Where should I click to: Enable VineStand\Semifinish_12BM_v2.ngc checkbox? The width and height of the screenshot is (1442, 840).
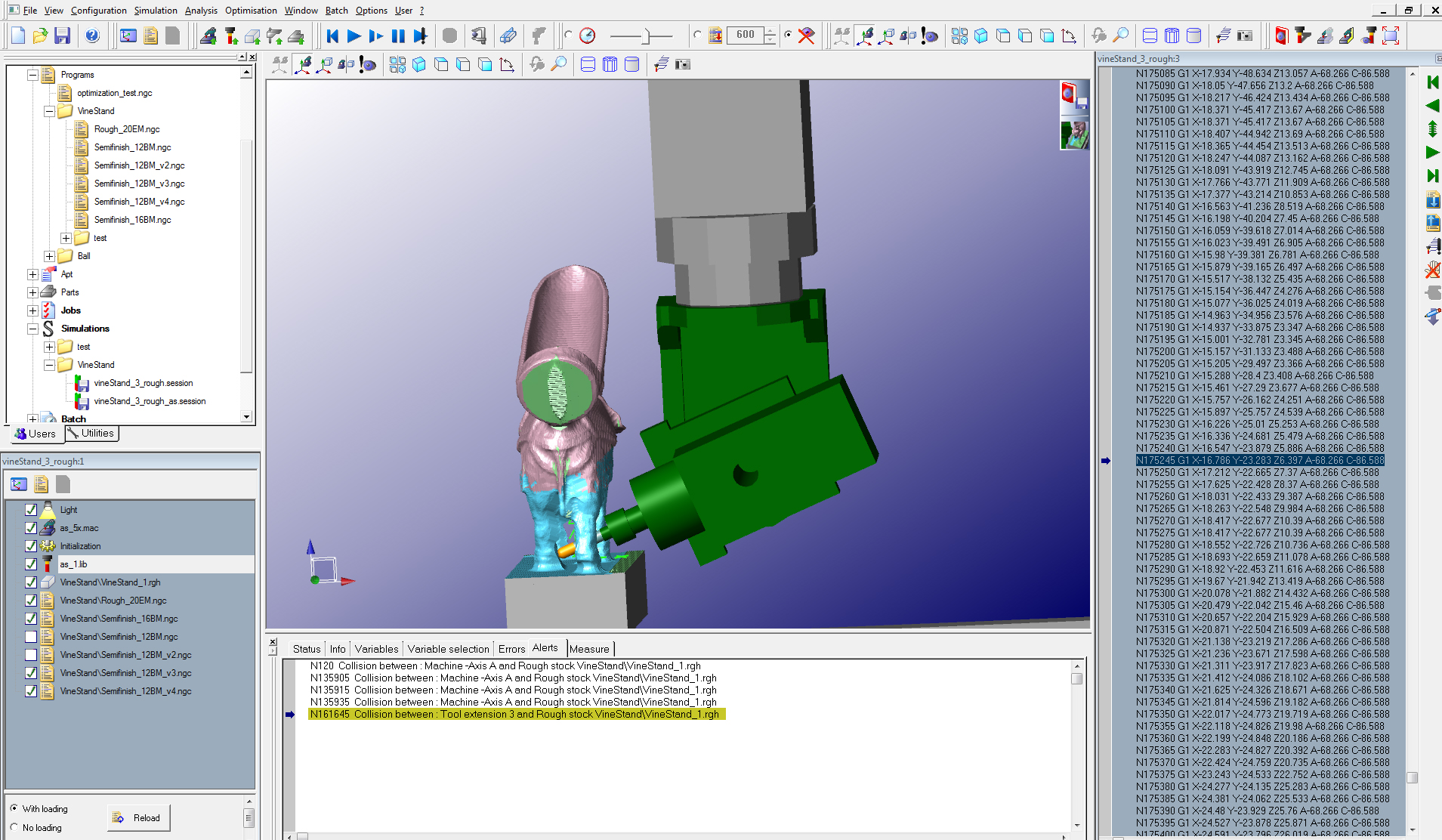coord(31,655)
